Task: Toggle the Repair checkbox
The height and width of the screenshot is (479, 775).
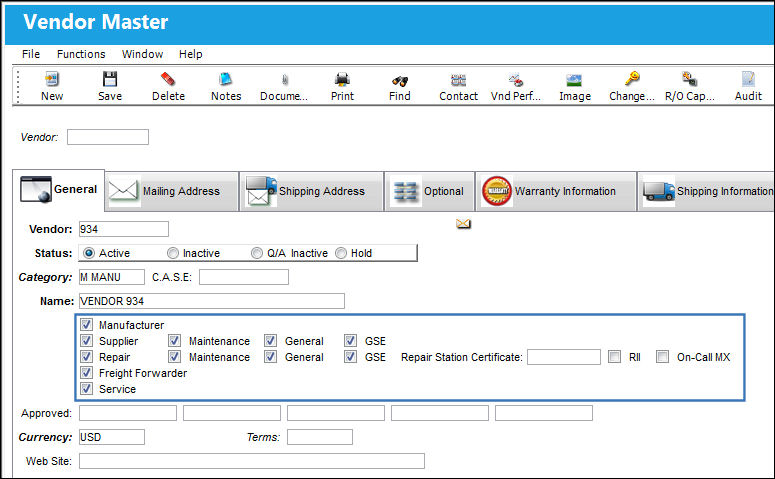Action: point(86,356)
